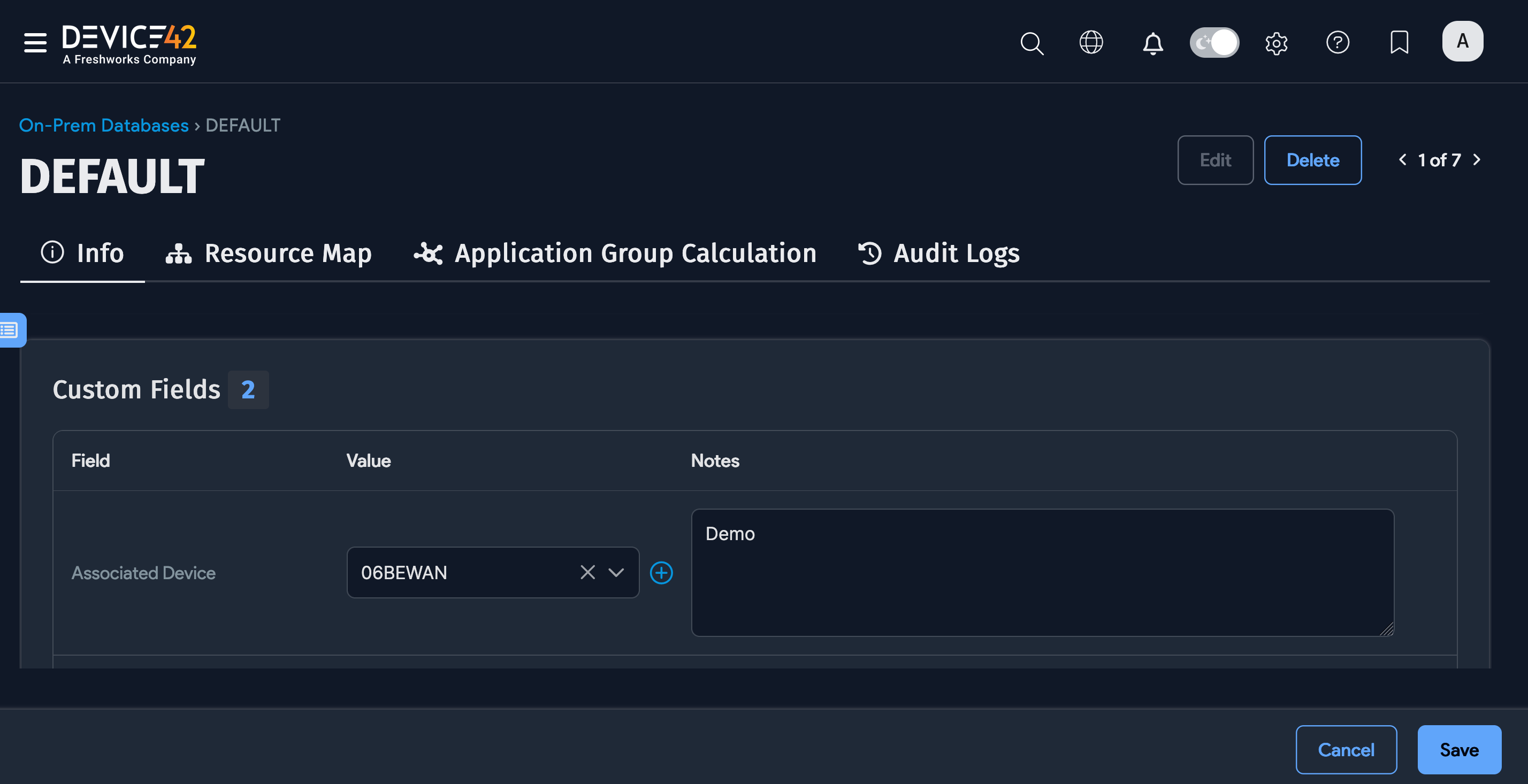This screenshot has width=1528, height=784.
Task: Go to previous record with left chevron
Action: (x=1402, y=159)
